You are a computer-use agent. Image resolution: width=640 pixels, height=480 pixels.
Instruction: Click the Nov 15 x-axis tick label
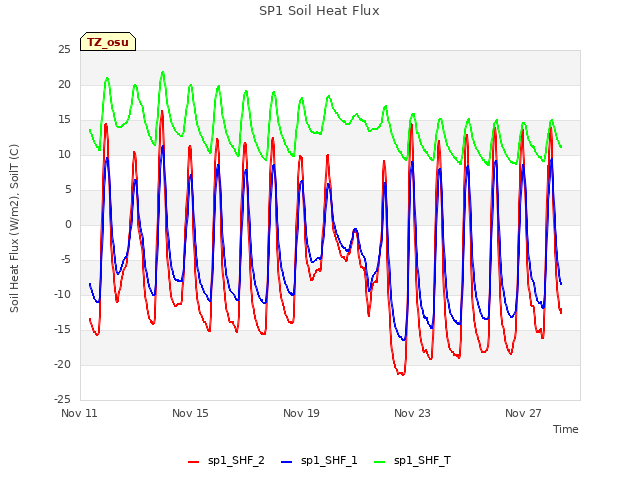click(190, 413)
